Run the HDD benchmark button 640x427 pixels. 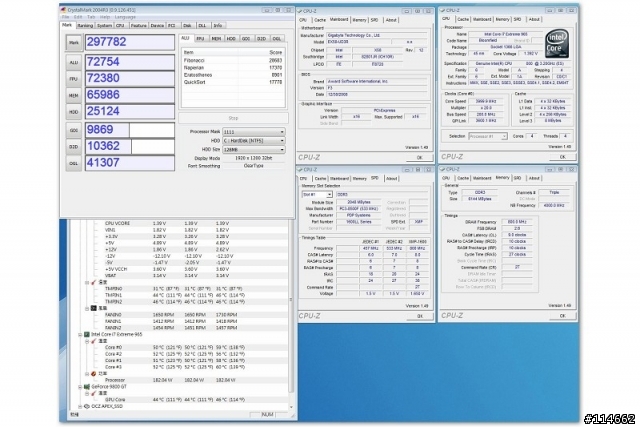point(74,112)
